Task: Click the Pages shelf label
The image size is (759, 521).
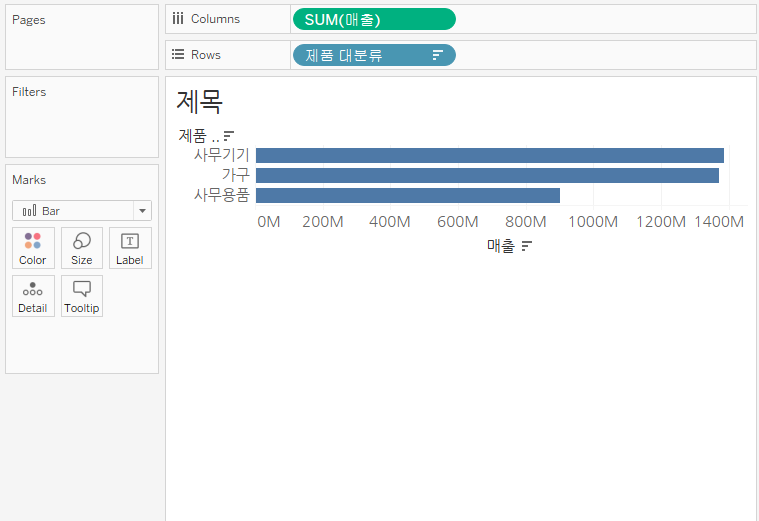Action: point(29,20)
